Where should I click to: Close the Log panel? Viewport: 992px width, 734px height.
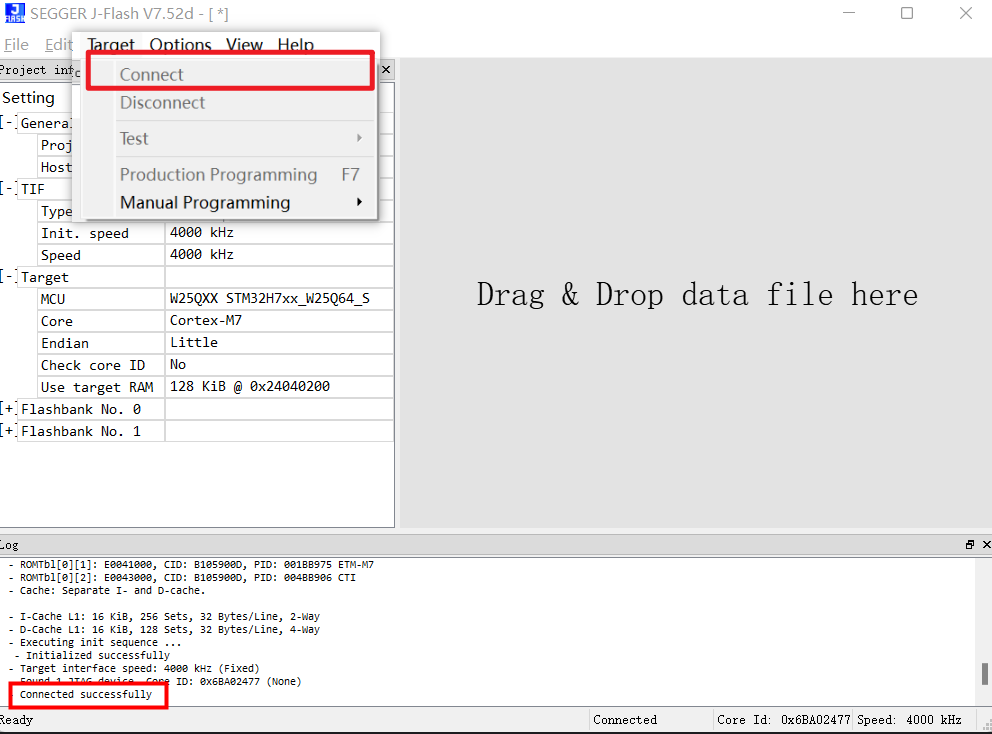(986, 545)
